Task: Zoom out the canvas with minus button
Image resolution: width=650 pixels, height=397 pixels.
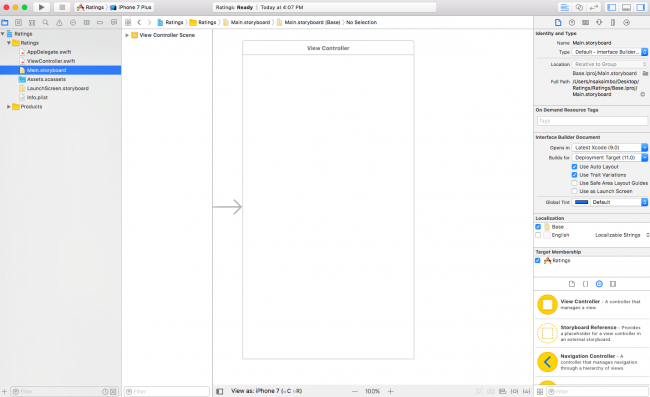Action: click(354, 391)
